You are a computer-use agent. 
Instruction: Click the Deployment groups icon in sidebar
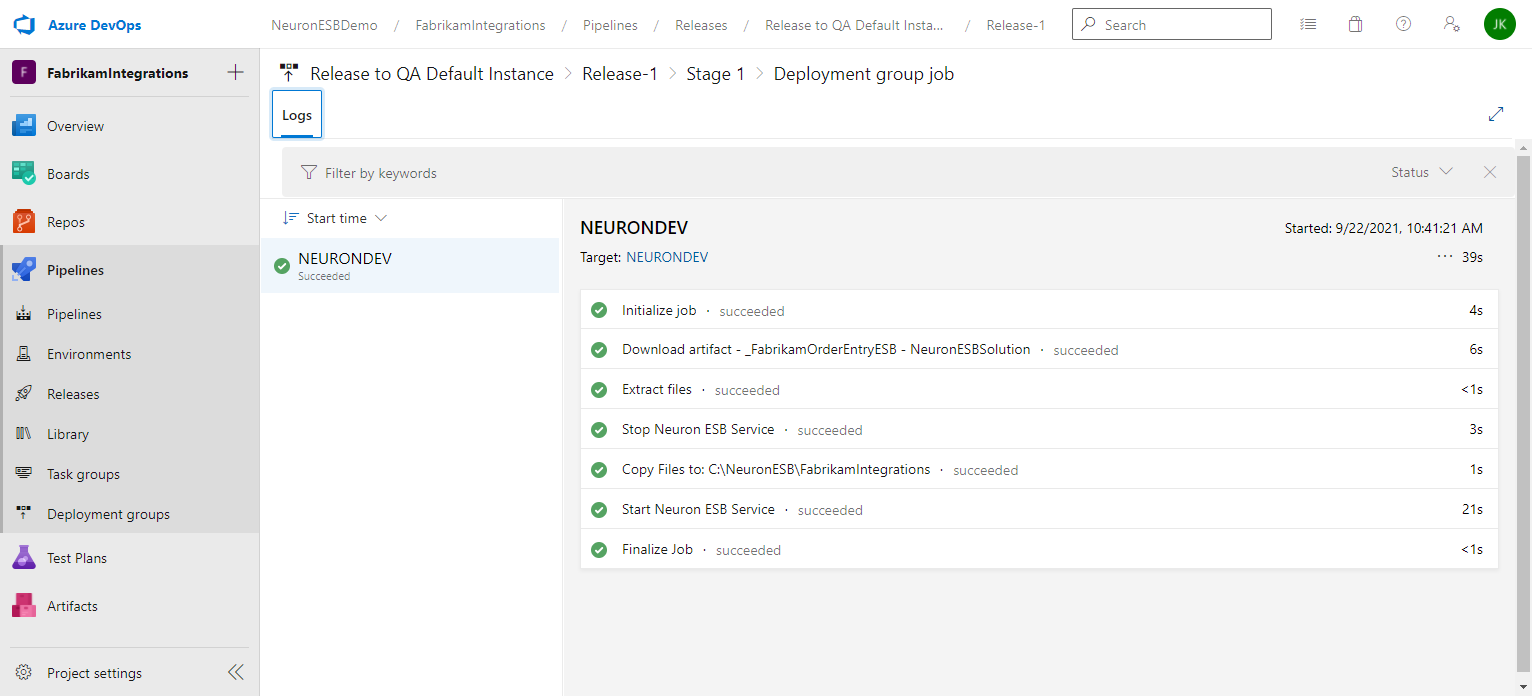pos(24,514)
